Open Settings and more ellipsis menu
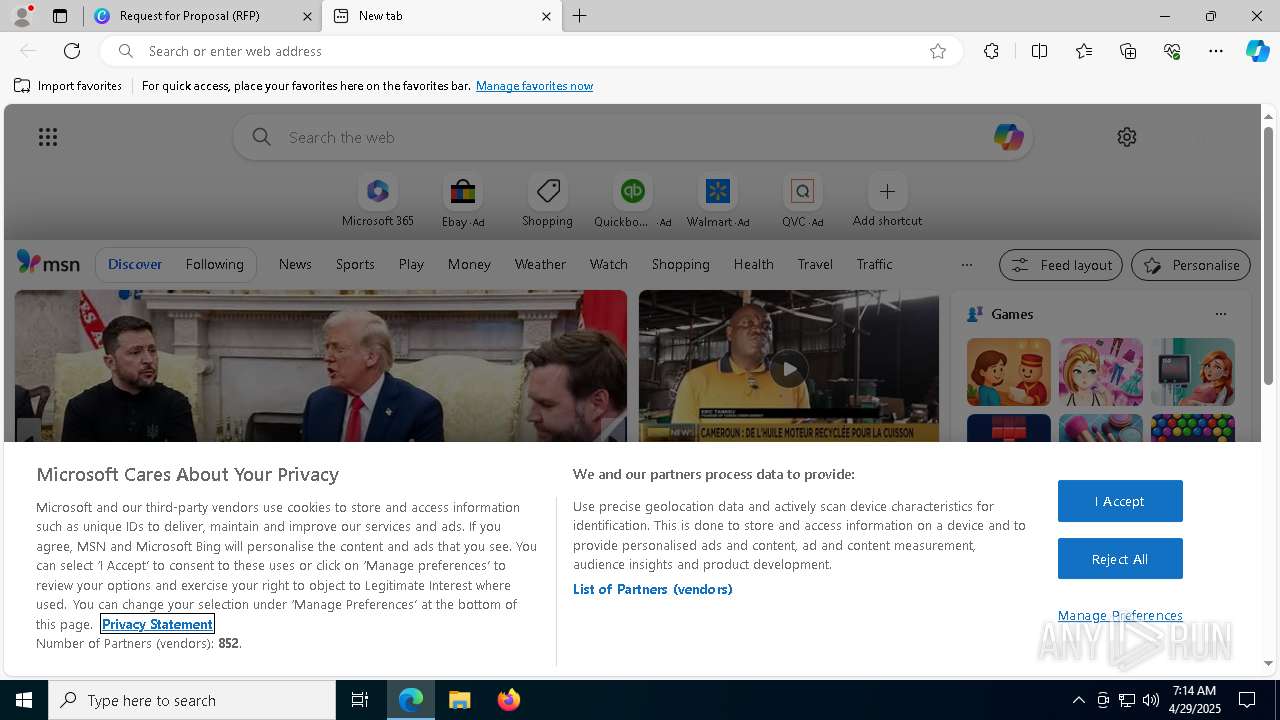 pyautogui.click(x=1216, y=51)
